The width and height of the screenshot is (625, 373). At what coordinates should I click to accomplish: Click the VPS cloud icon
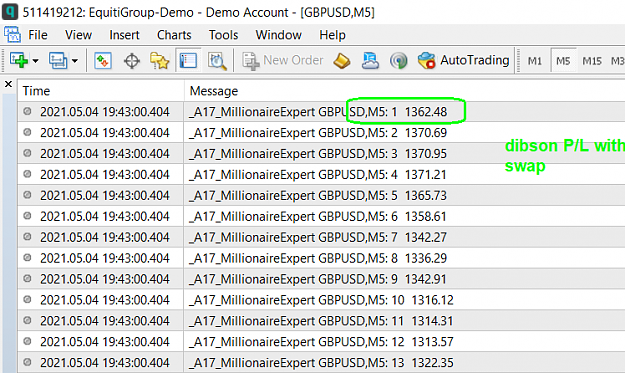pos(370,61)
